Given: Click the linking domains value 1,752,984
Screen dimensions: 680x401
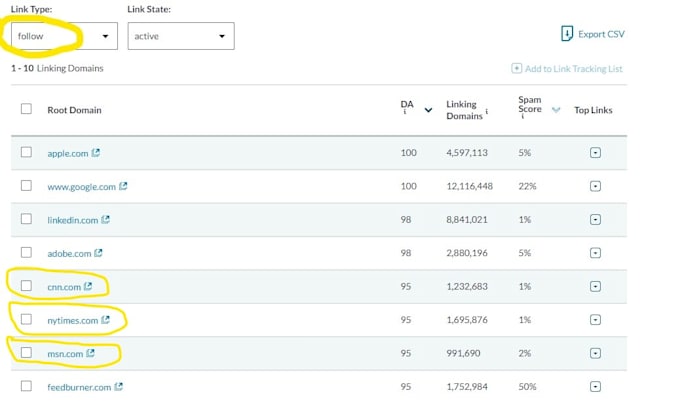Looking at the screenshot, I should [x=467, y=386].
